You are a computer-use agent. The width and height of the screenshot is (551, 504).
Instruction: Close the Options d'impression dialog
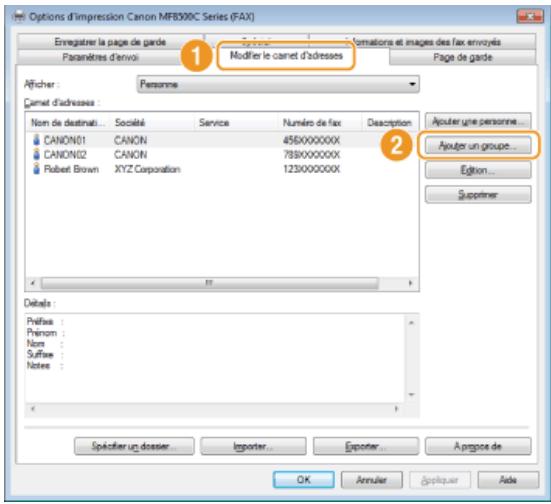tap(530, 17)
